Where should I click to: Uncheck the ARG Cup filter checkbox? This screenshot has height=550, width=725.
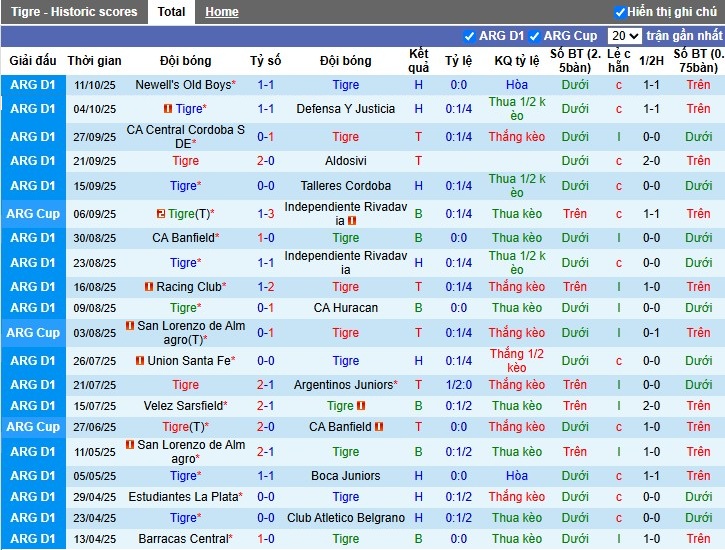point(535,36)
